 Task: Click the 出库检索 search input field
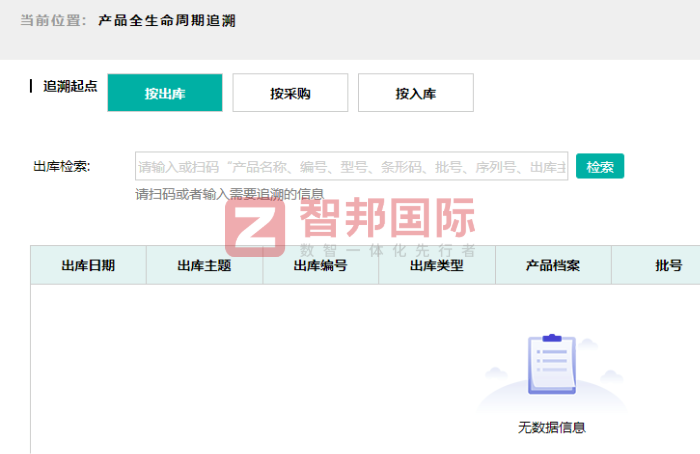click(x=351, y=166)
